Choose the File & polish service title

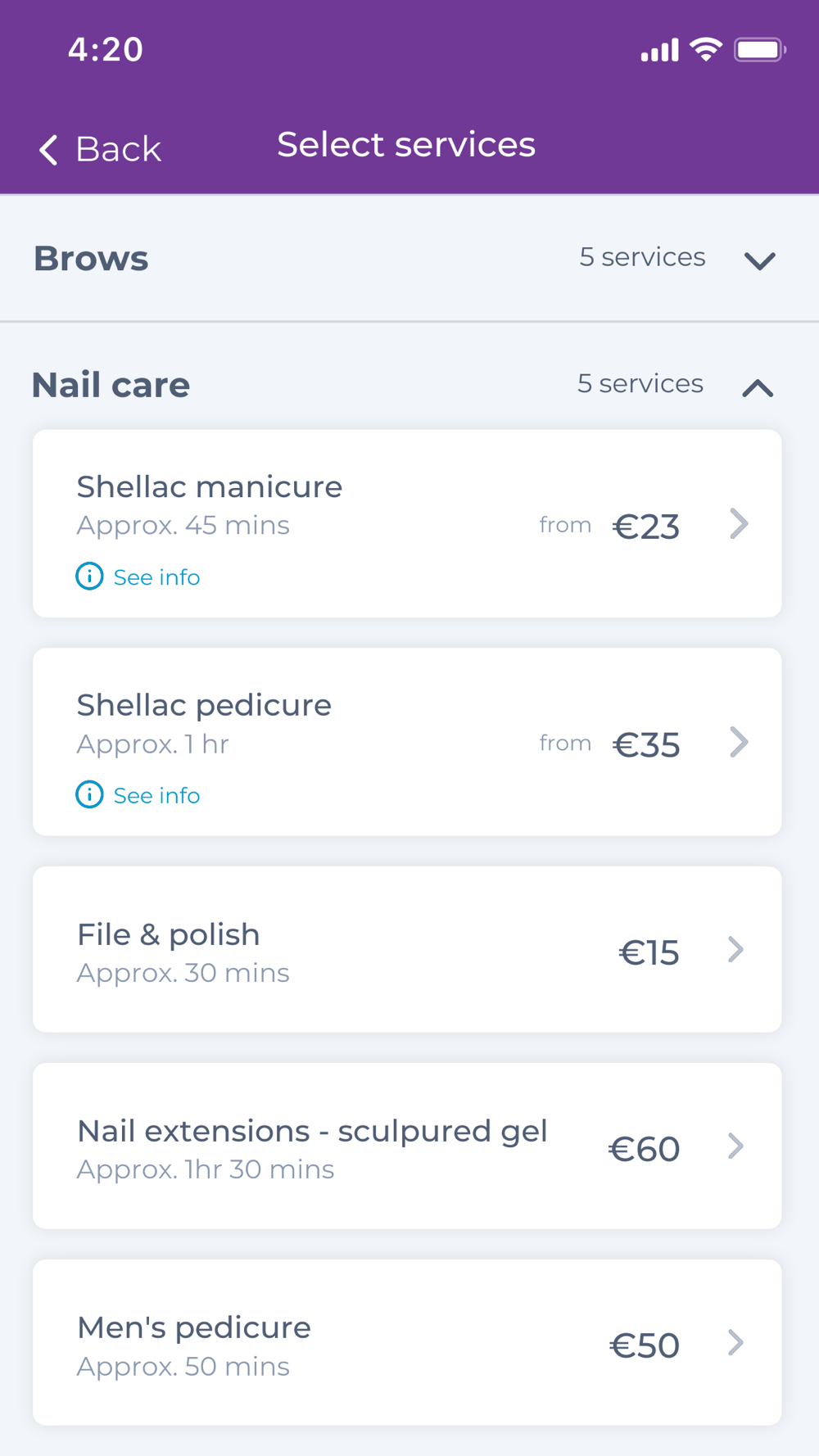pos(169,934)
